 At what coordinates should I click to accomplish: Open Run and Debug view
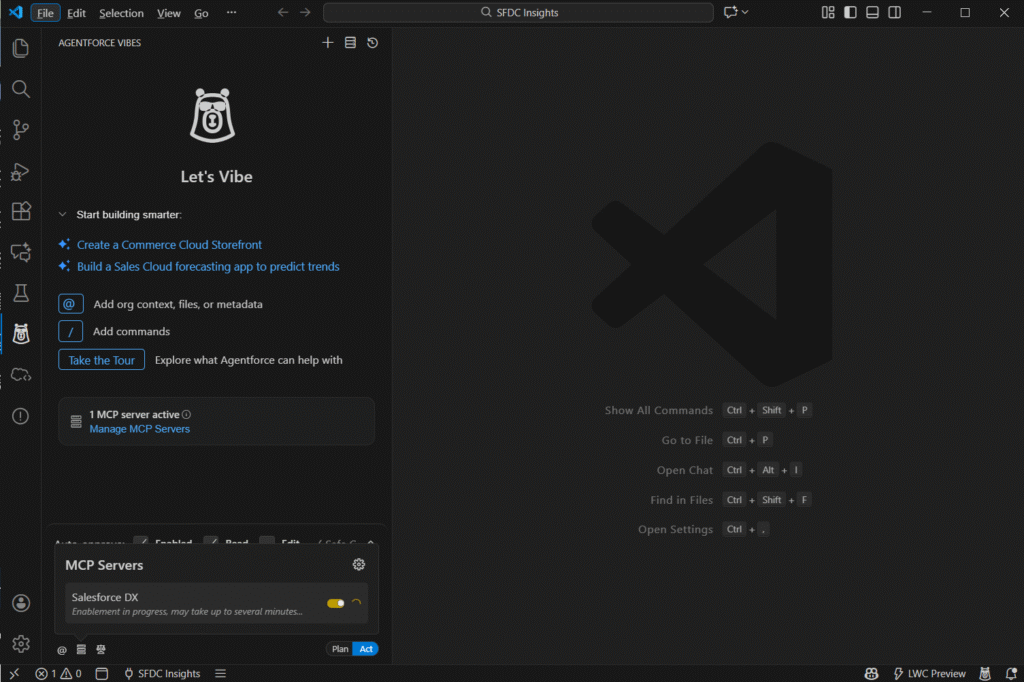point(20,172)
